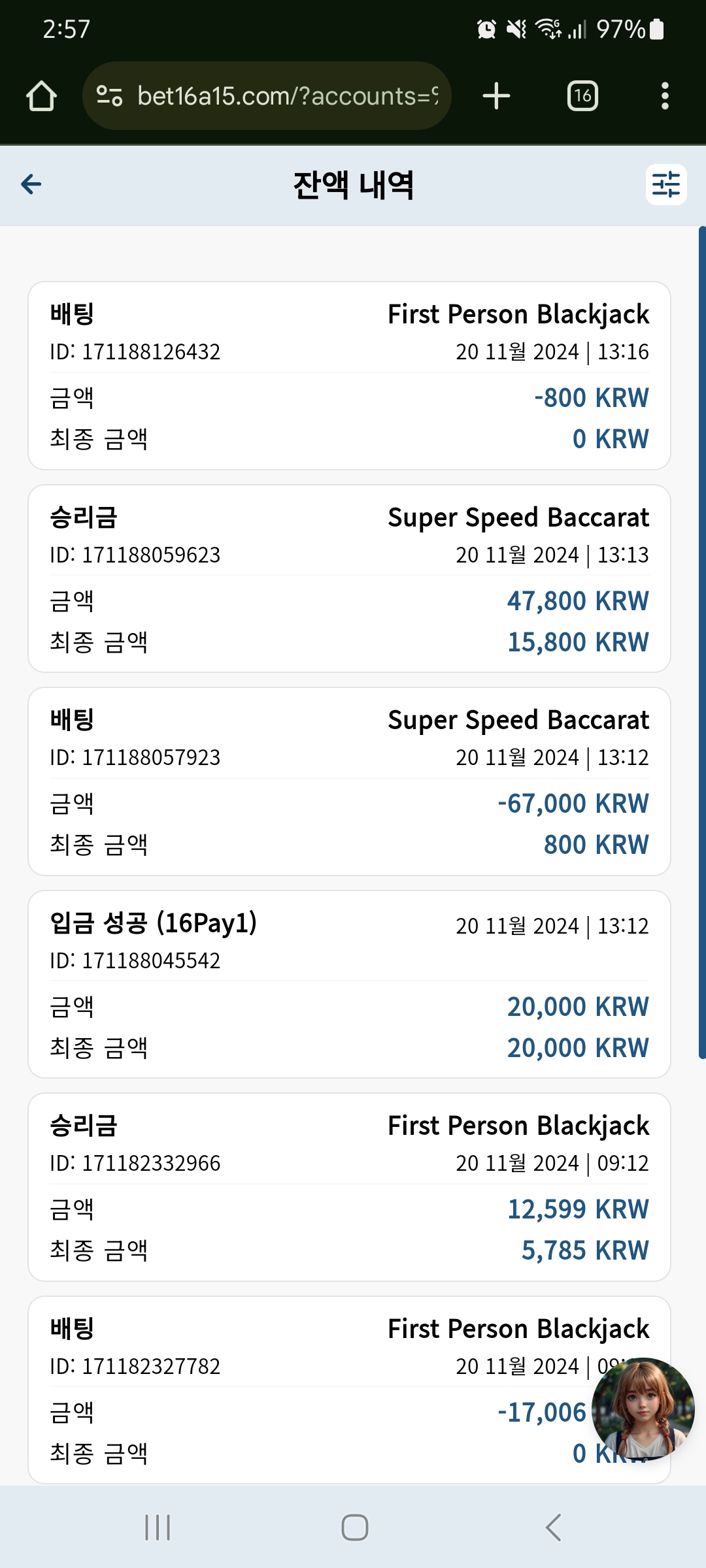The height and width of the screenshot is (1568, 706).
Task: Select the -67,000 KRW Baccarat bet entry
Action: [349, 781]
